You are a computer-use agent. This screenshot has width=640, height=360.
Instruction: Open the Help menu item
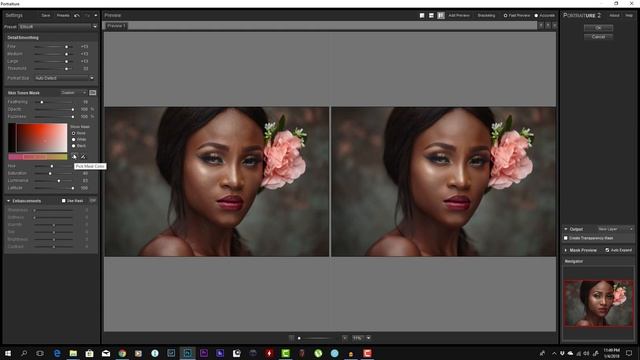pos(629,16)
